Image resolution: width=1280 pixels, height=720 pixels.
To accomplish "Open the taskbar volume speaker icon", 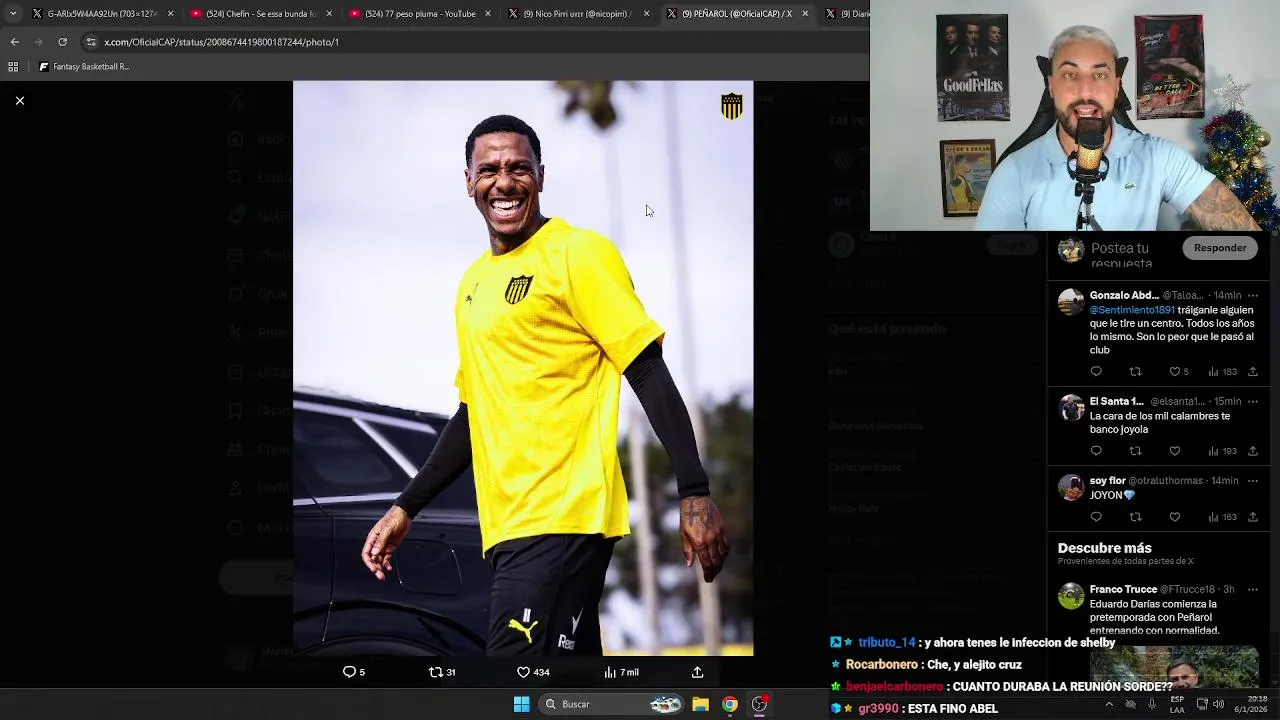I will [1218, 704].
